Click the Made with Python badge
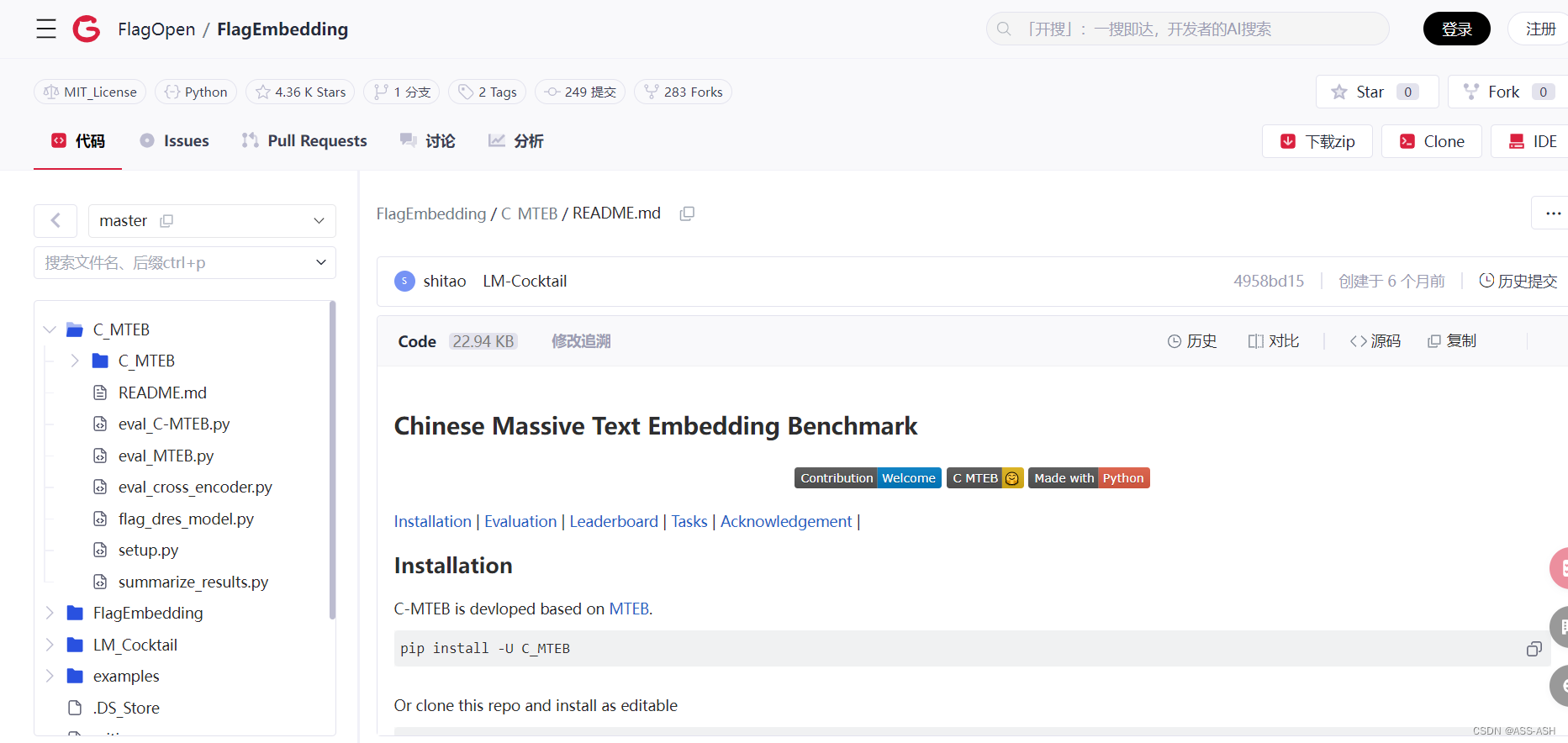 point(1089,478)
